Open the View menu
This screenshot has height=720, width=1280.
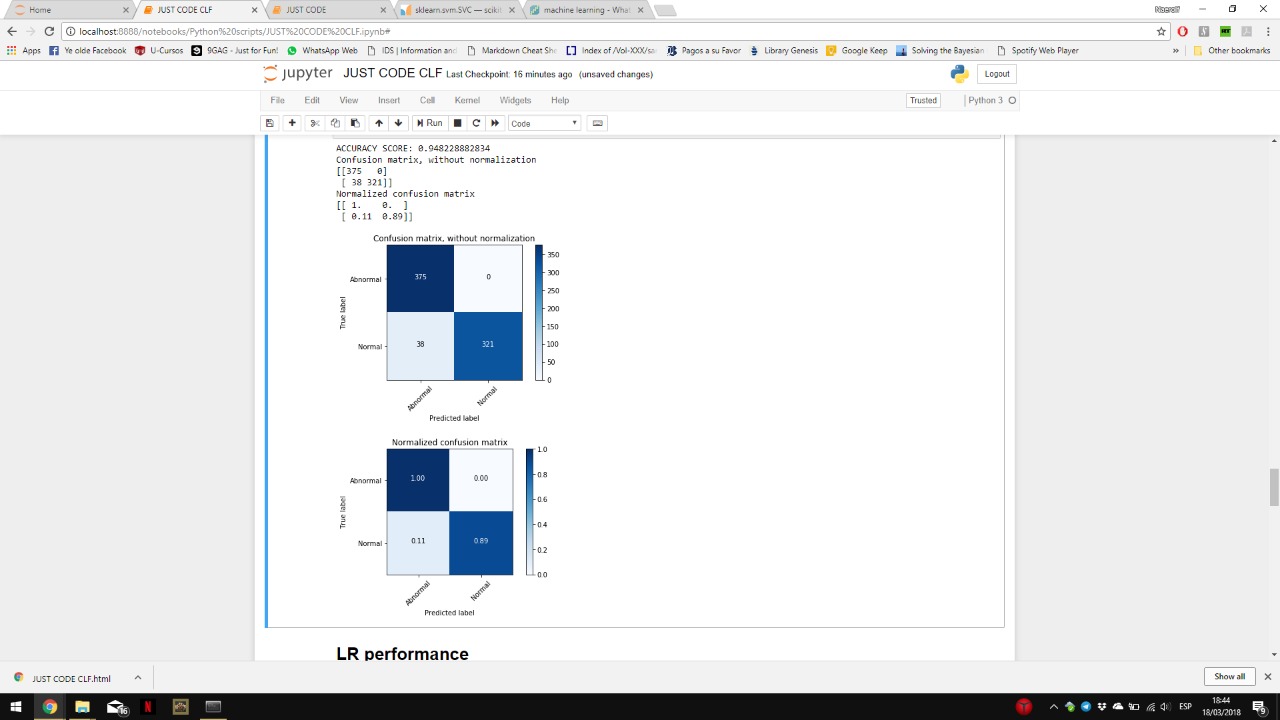click(348, 100)
